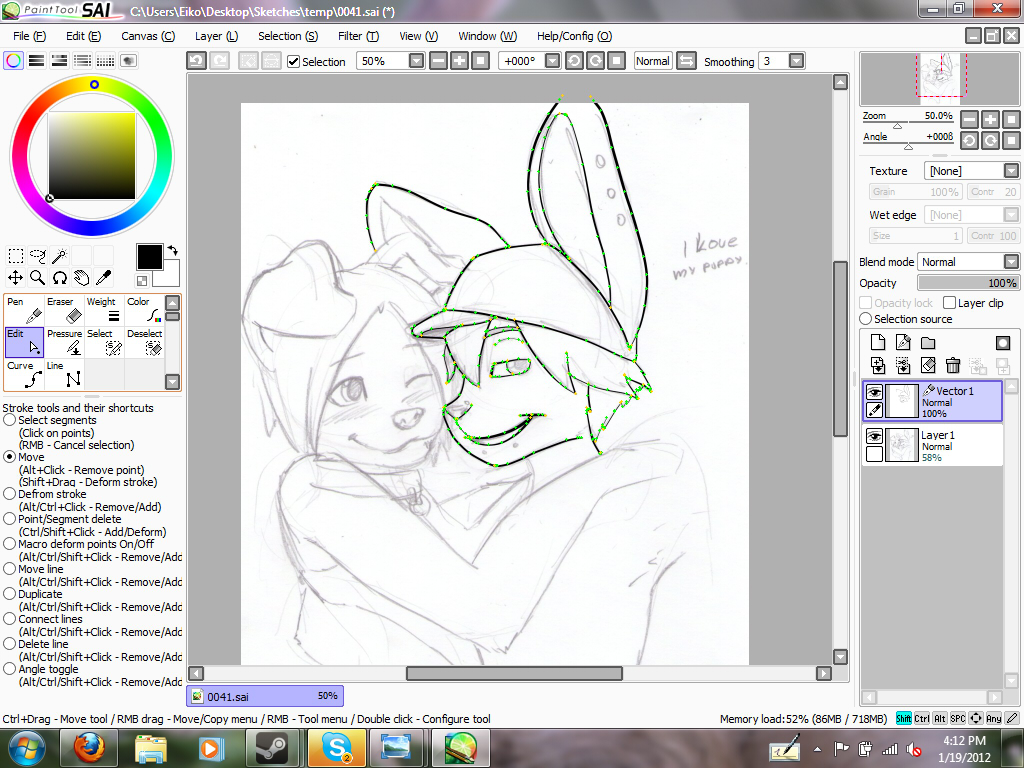Activate the Eyedropper color picker tool

click(104, 277)
